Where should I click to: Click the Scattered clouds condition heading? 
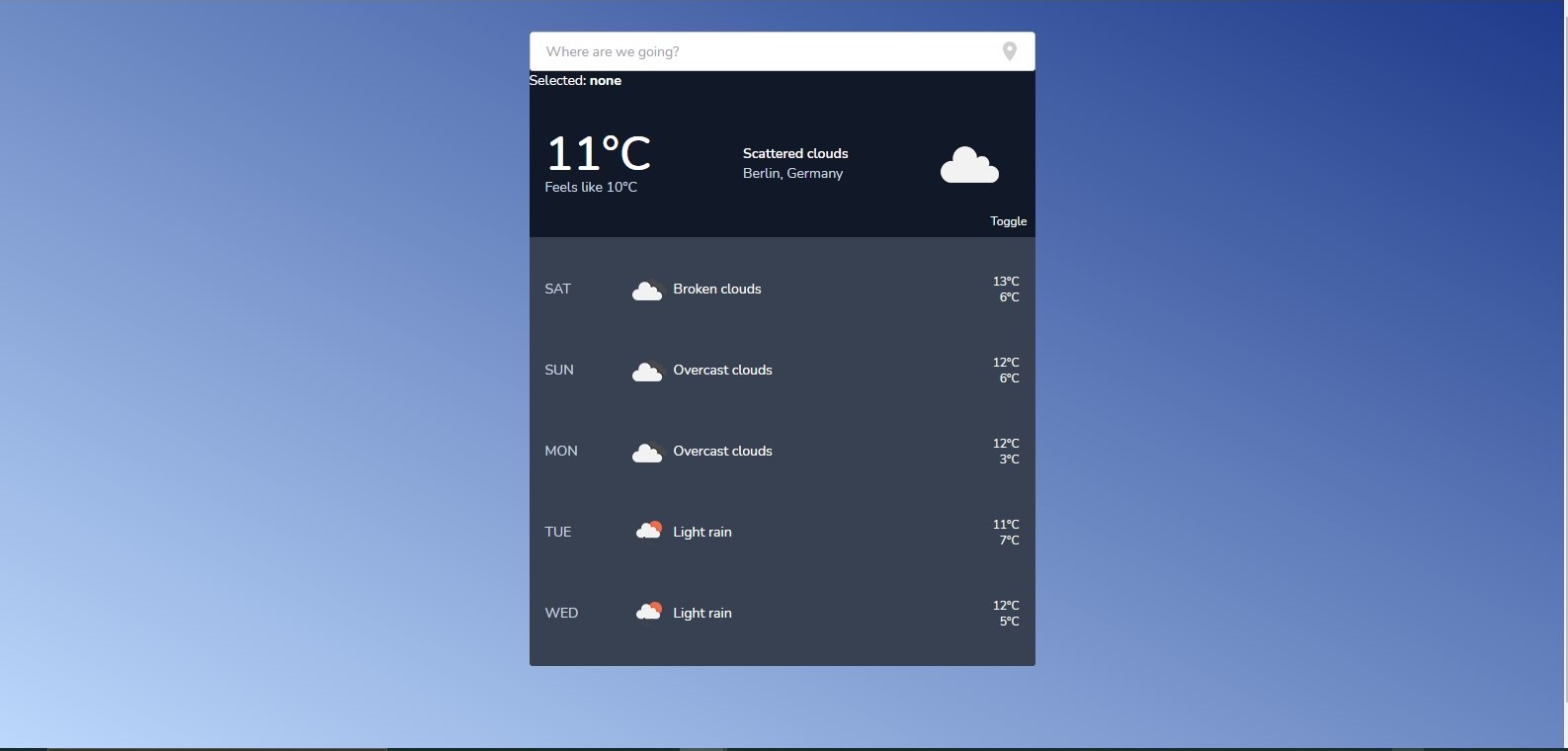click(x=794, y=153)
